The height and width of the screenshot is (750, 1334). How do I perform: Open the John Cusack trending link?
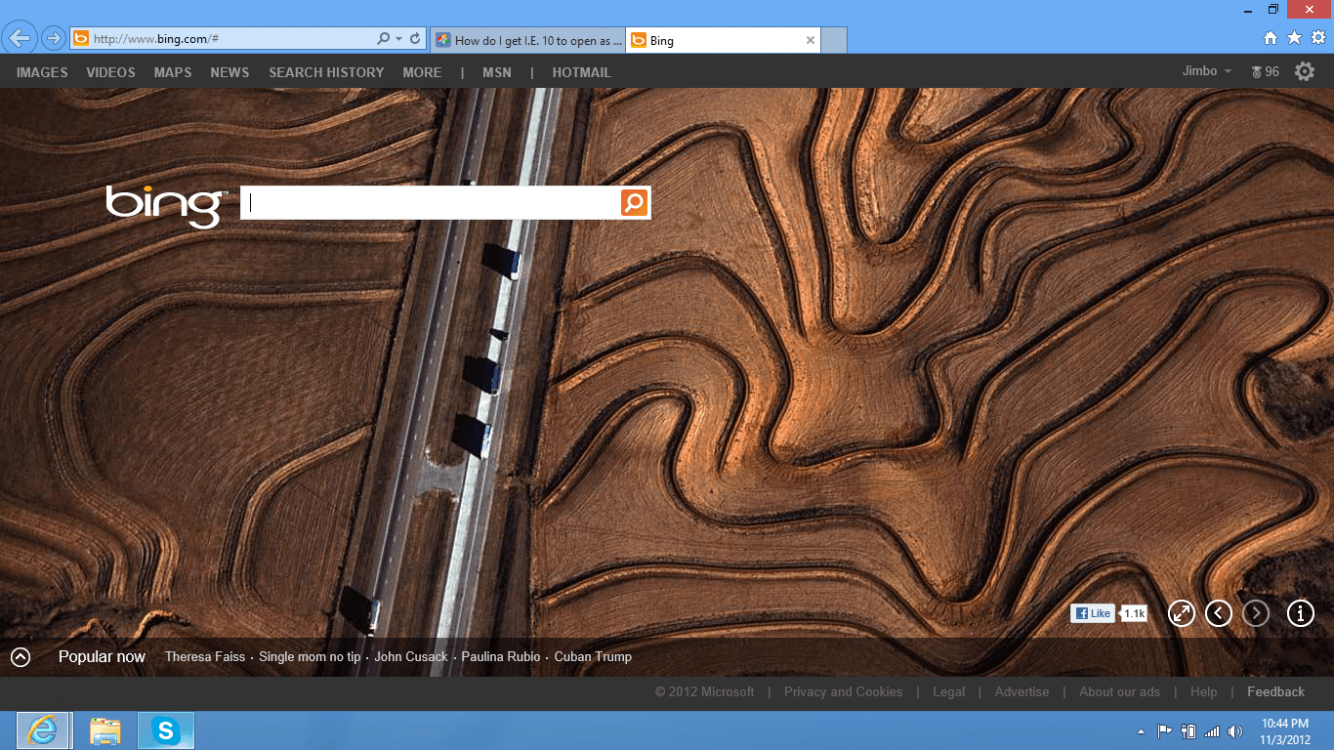pos(411,657)
